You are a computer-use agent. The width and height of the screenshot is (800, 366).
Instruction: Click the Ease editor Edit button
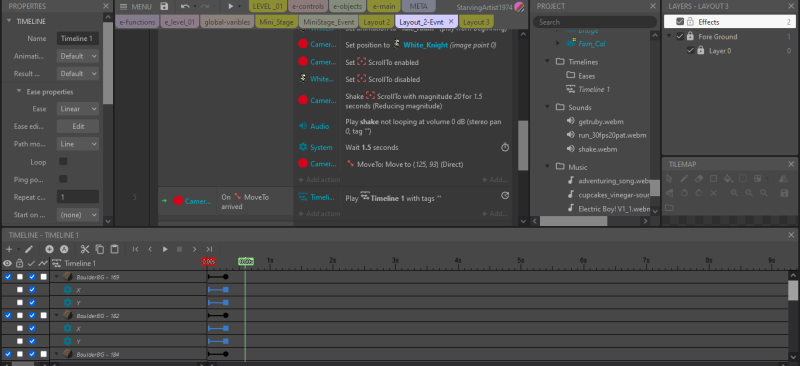[78, 126]
